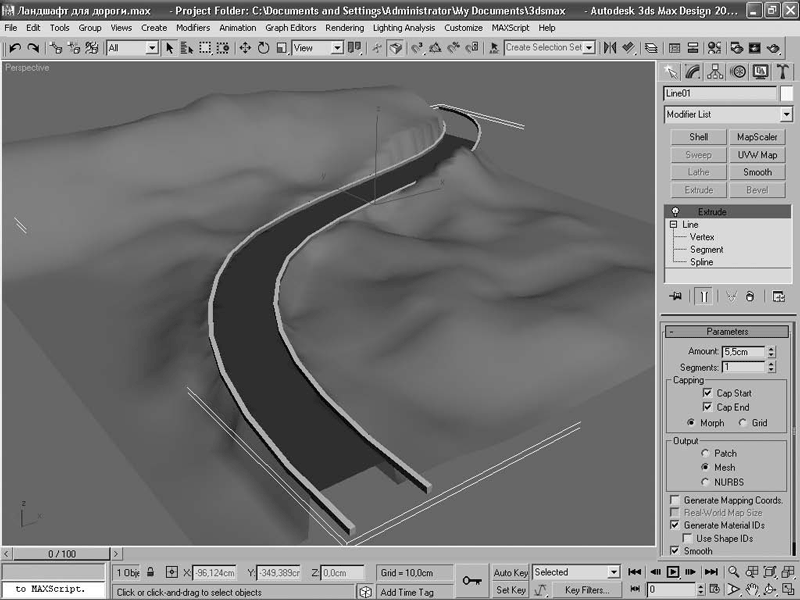Switch to the Hierarchy panel icon

coord(715,72)
